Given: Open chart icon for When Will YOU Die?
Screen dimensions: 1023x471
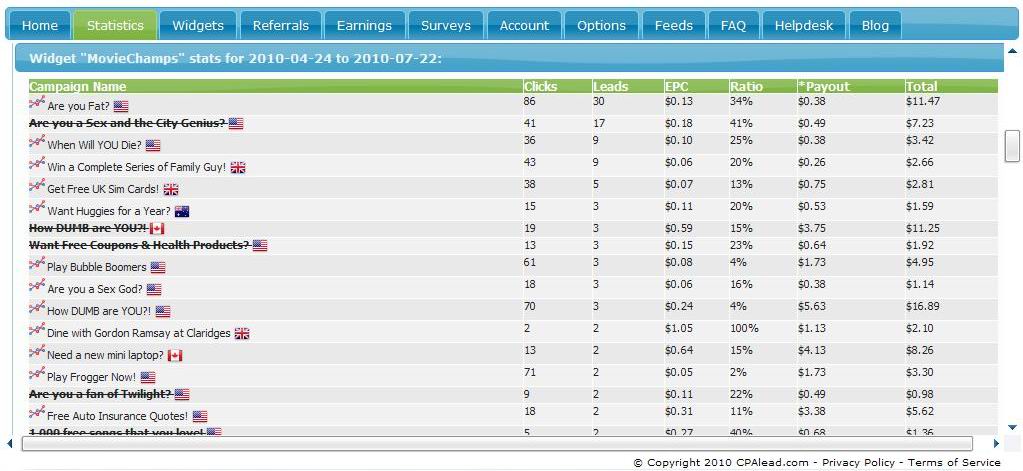Looking at the screenshot, I should 37,142.
